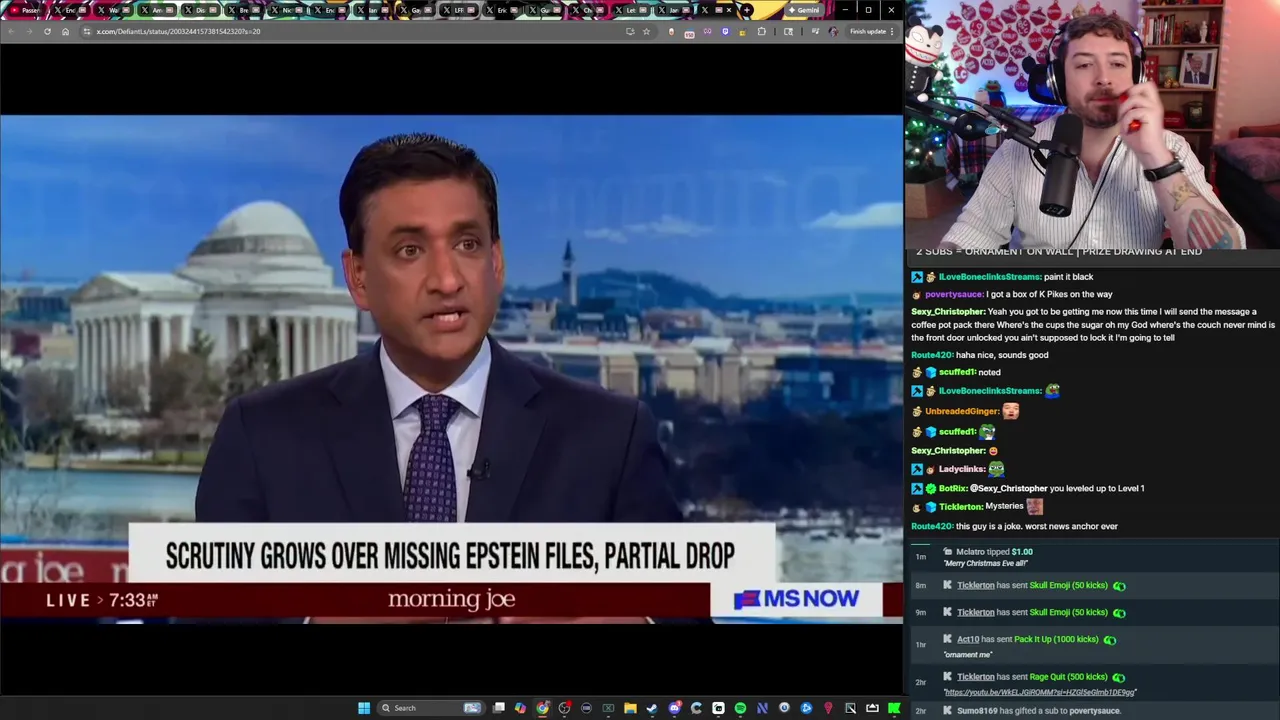Bookmark this page with the star icon
The width and height of the screenshot is (1280, 720).
click(x=646, y=31)
